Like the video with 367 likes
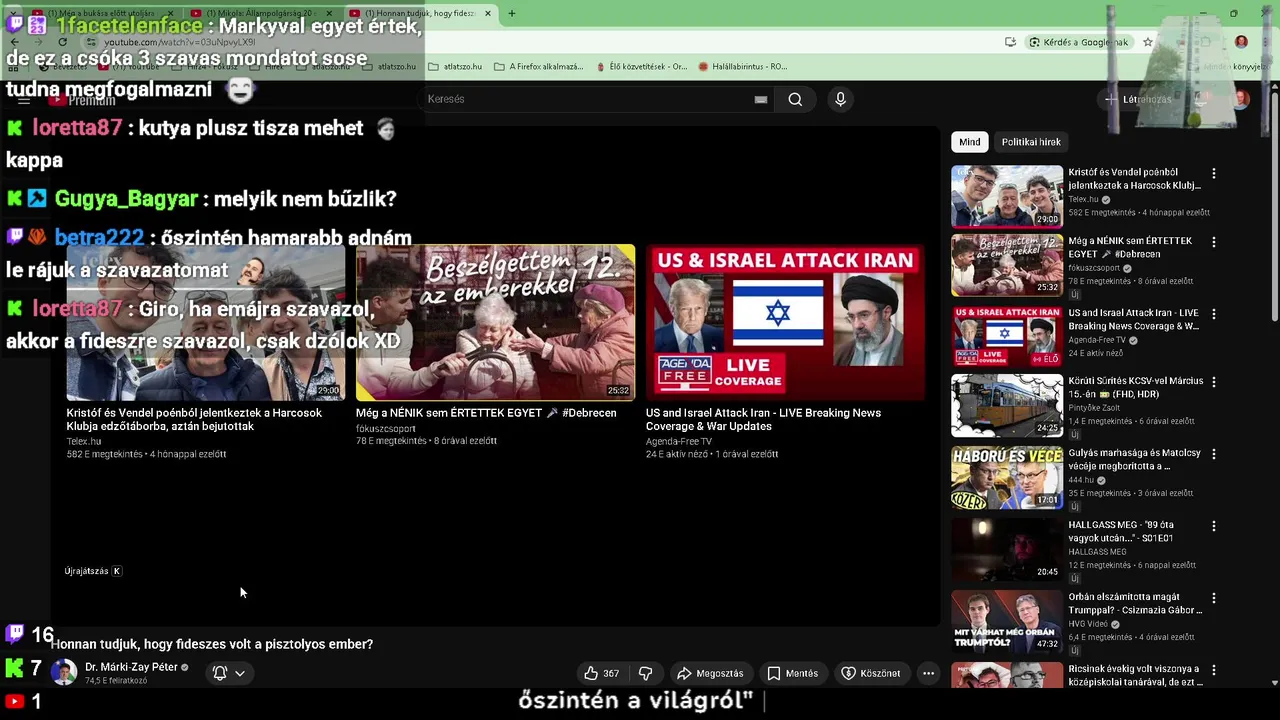The height and width of the screenshot is (720, 1280). pyautogui.click(x=602, y=673)
